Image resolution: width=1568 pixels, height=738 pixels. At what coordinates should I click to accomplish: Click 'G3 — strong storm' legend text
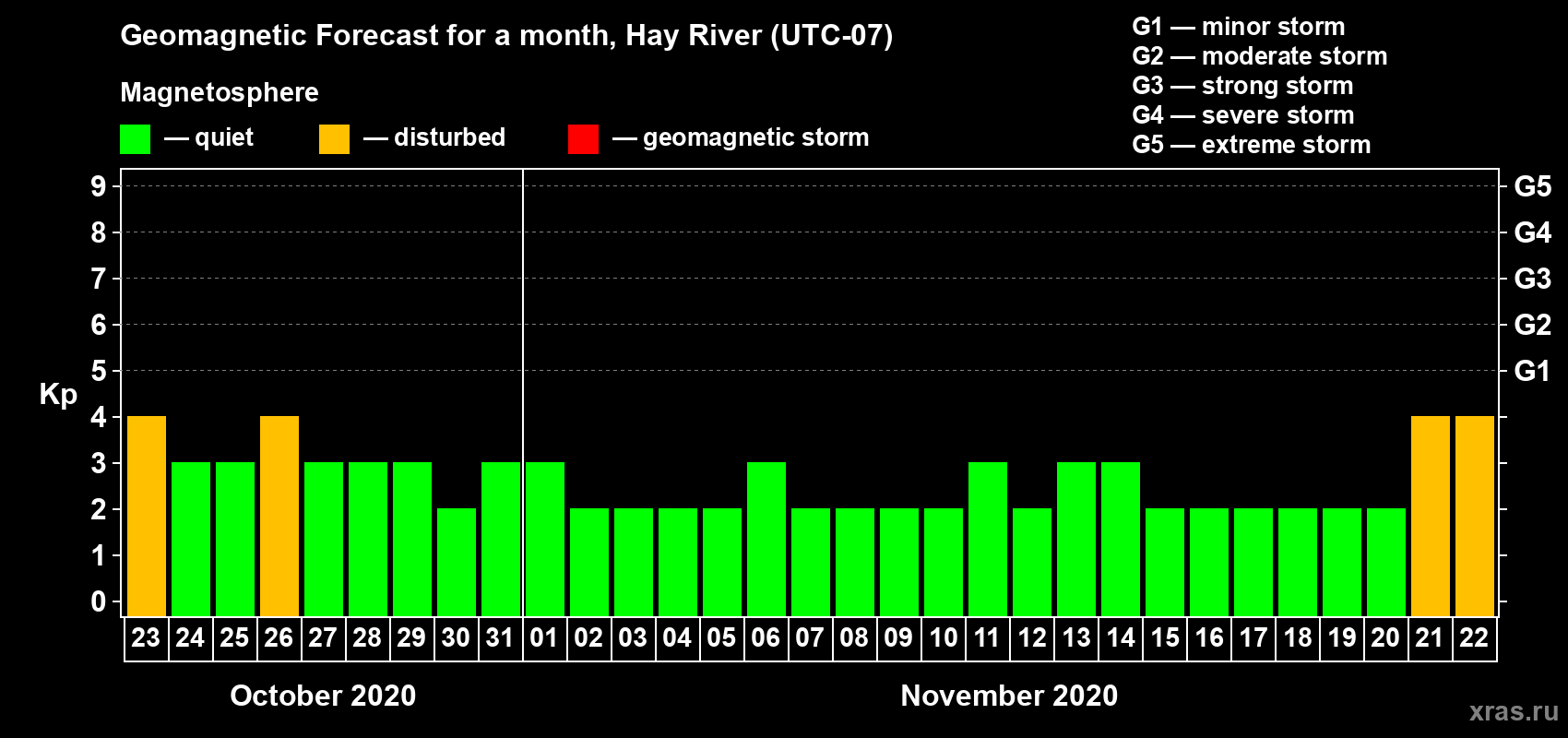(1242, 86)
